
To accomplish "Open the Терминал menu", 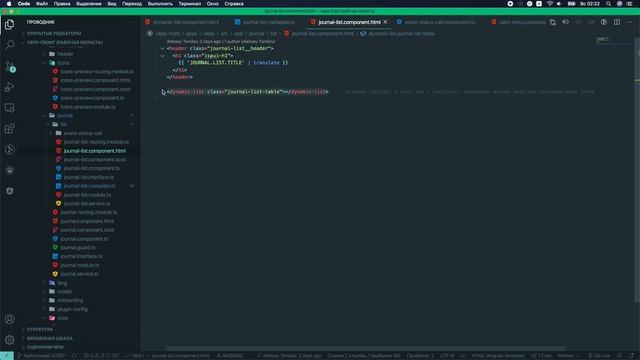I will pyautogui.click(x=189, y=4).
